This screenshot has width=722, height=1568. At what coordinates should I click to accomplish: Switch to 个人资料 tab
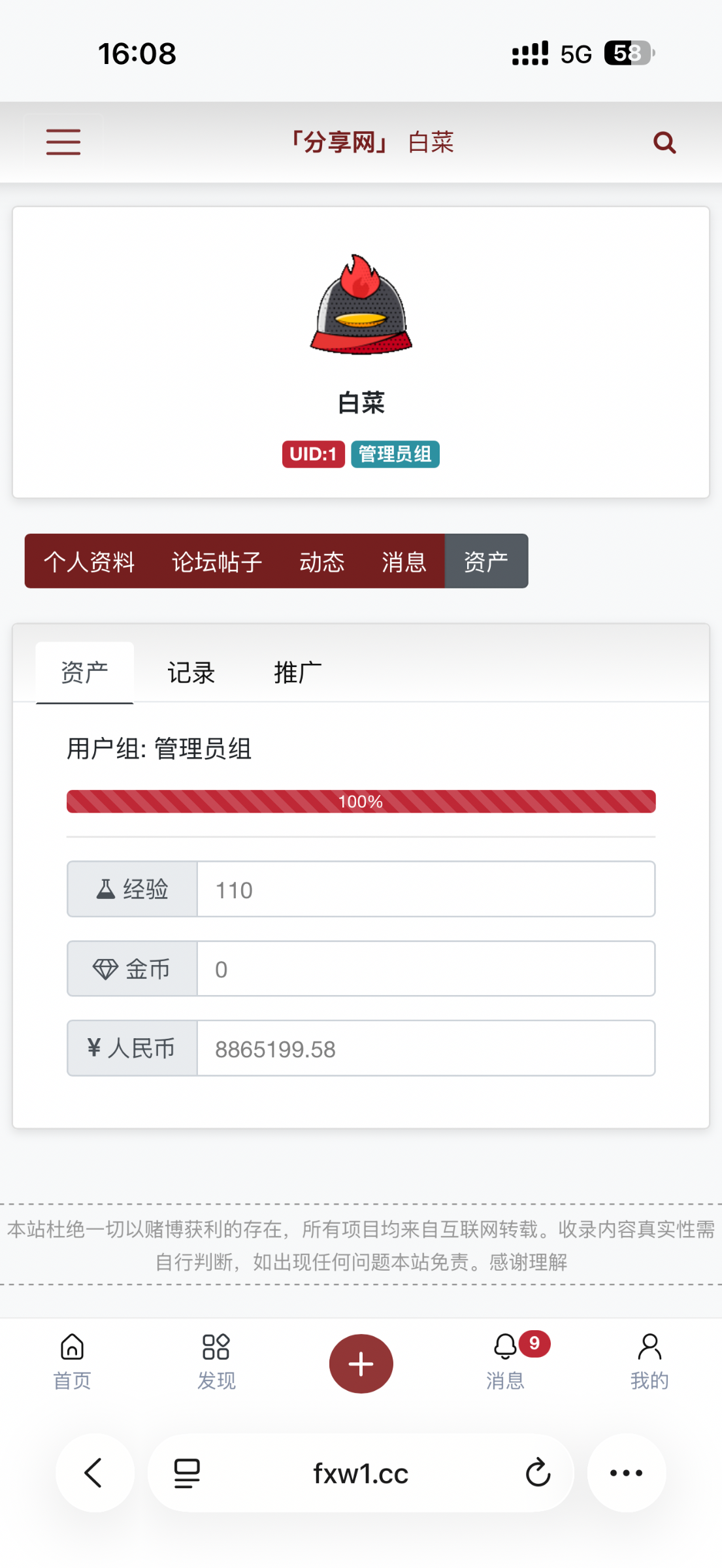(x=90, y=561)
